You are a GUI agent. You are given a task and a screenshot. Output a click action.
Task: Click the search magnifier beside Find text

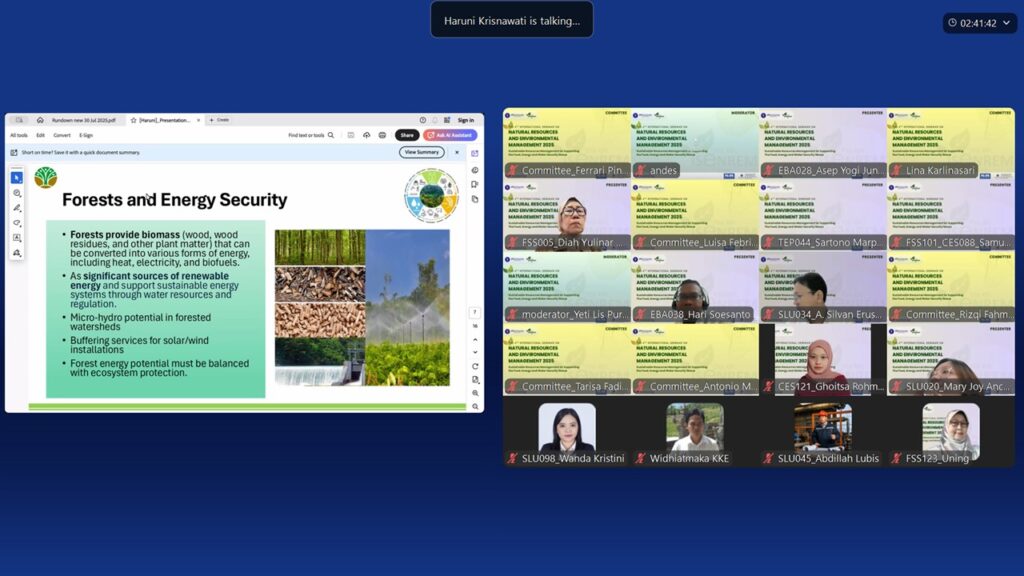tap(331, 135)
